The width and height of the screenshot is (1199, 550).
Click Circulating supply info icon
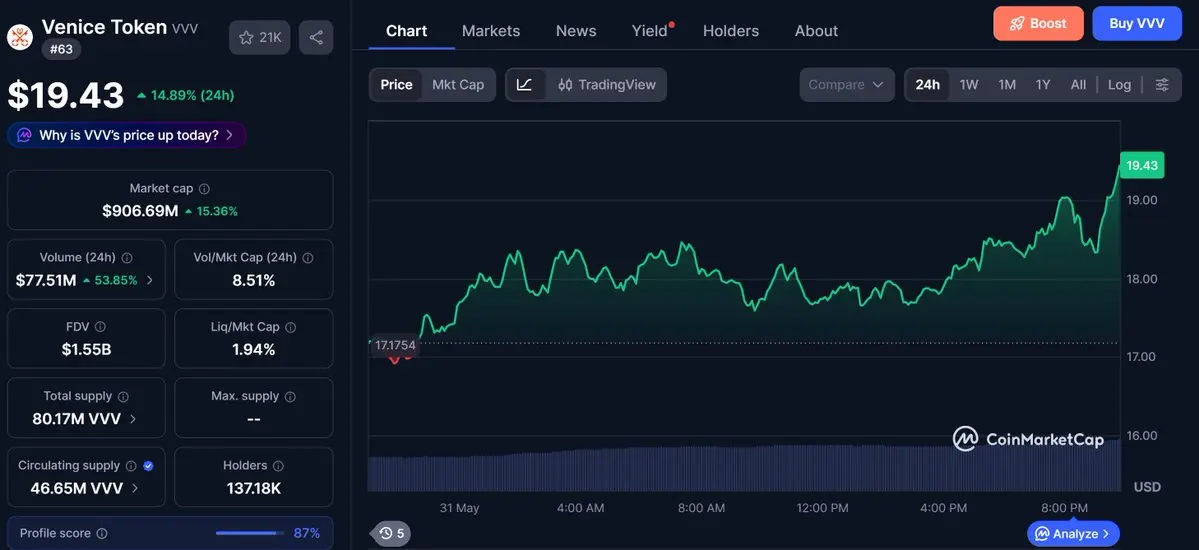[x=131, y=466]
